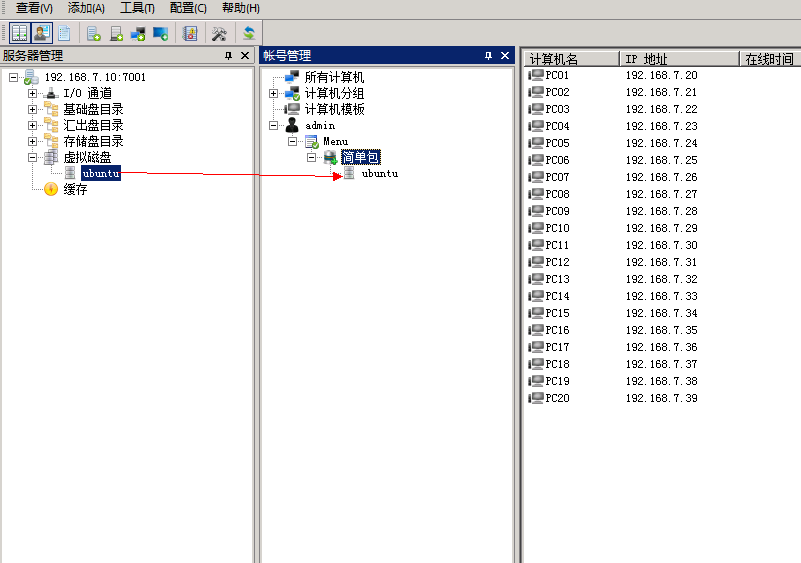Click the add disk toolbar icon
Viewport: 801px width, 563px height.
(x=116, y=34)
